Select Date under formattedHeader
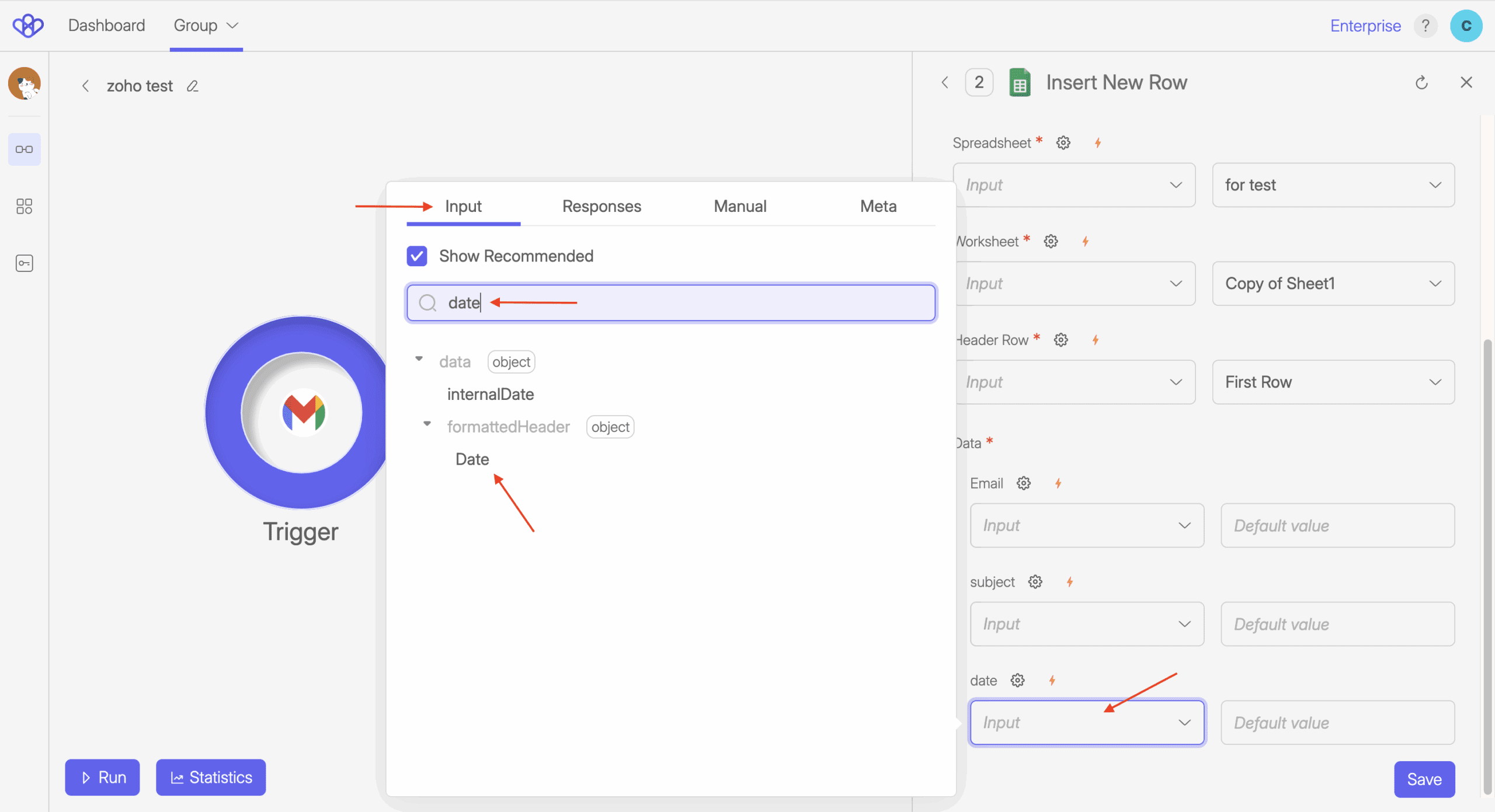Image resolution: width=1495 pixels, height=812 pixels. pyautogui.click(x=472, y=459)
